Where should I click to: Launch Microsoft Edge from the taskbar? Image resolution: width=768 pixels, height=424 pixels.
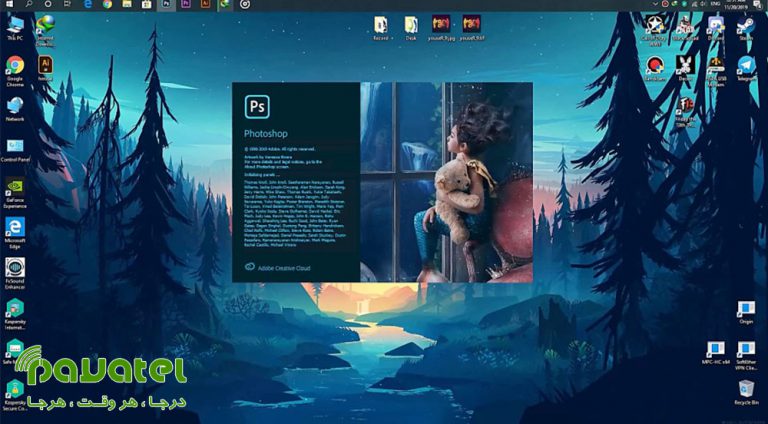[x=88, y=4]
